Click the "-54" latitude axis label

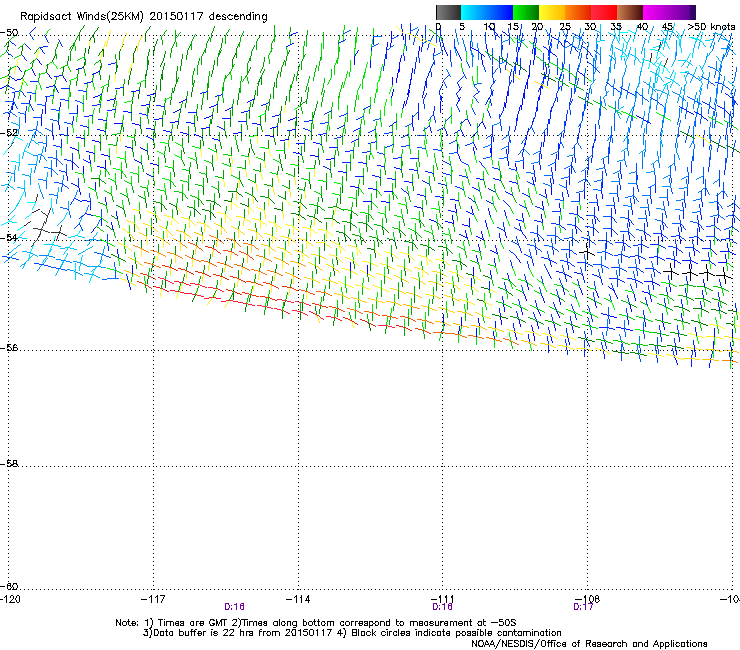coord(9,237)
